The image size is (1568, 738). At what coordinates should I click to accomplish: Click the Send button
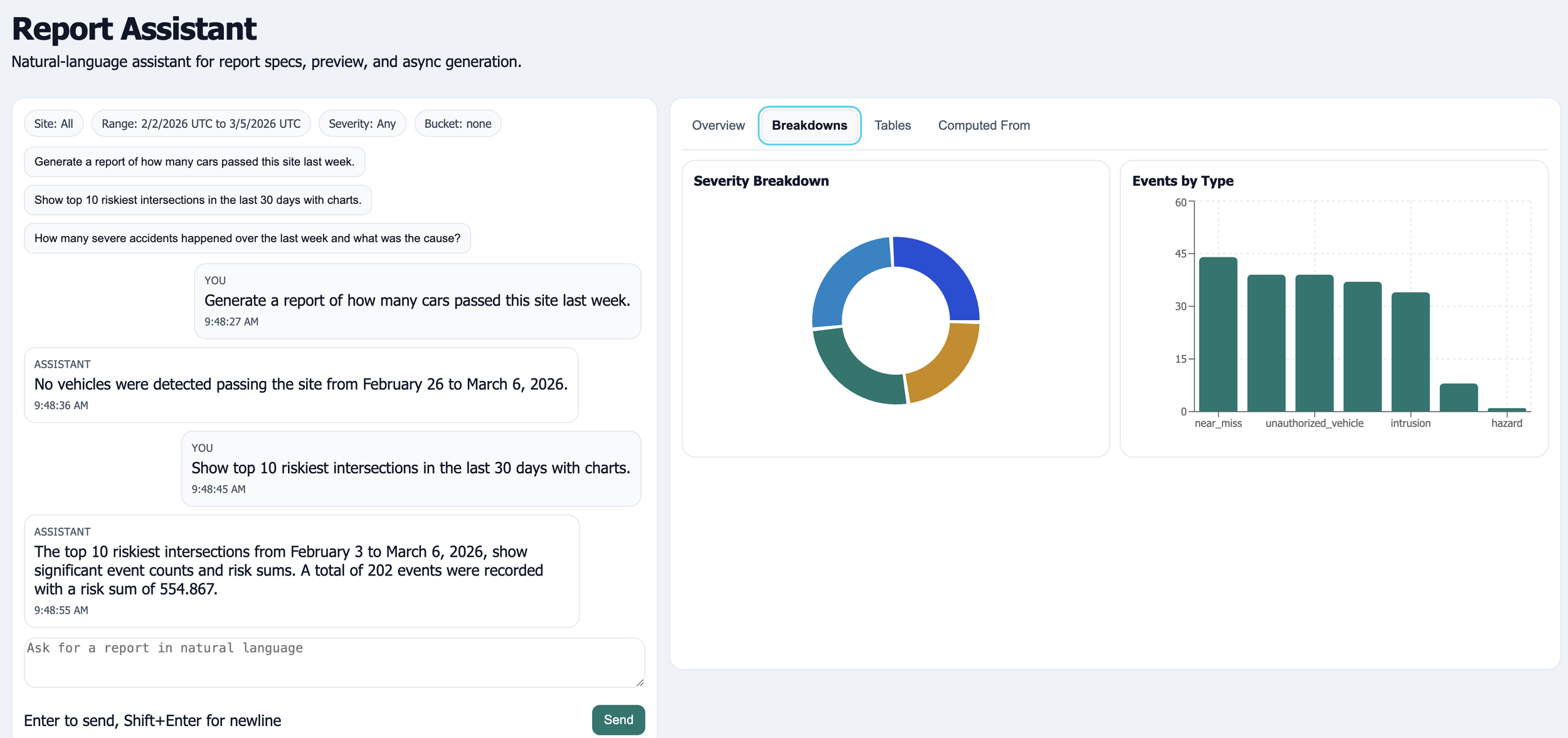point(618,720)
